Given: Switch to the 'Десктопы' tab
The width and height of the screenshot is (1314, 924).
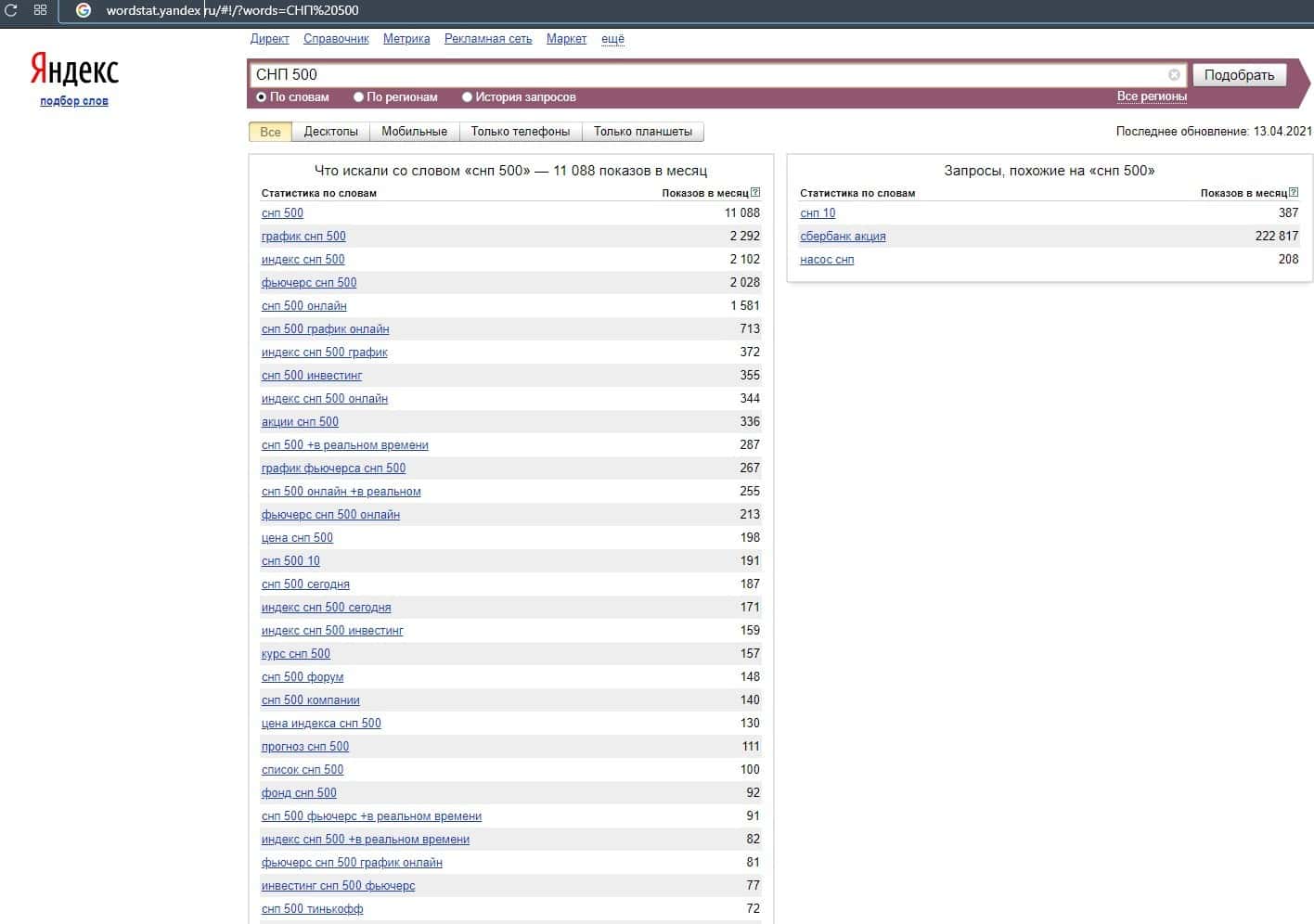Looking at the screenshot, I should [x=330, y=132].
